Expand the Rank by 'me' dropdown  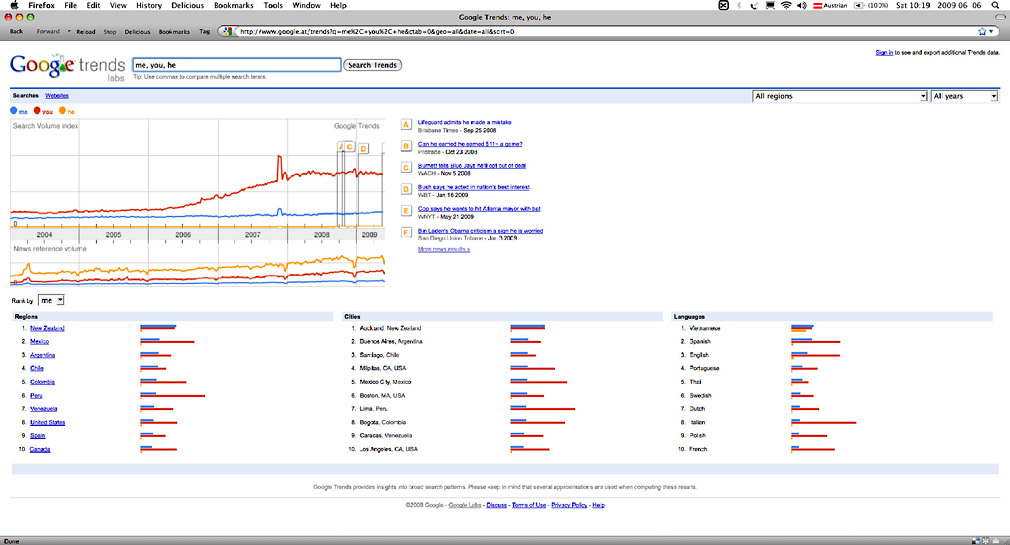(x=51, y=300)
